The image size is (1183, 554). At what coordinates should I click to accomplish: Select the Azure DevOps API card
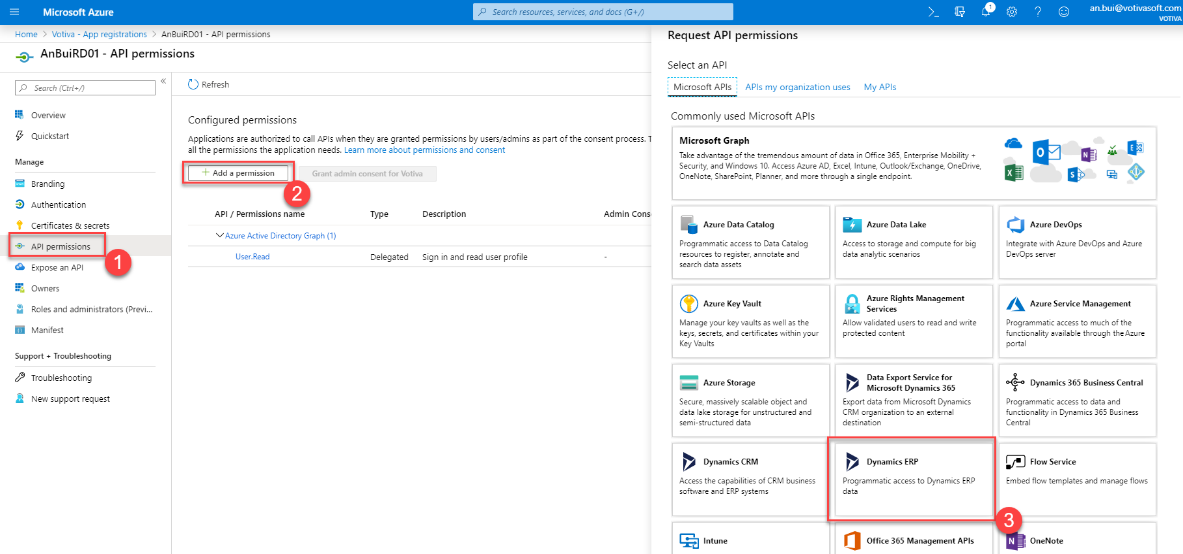click(x=1077, y=240)
